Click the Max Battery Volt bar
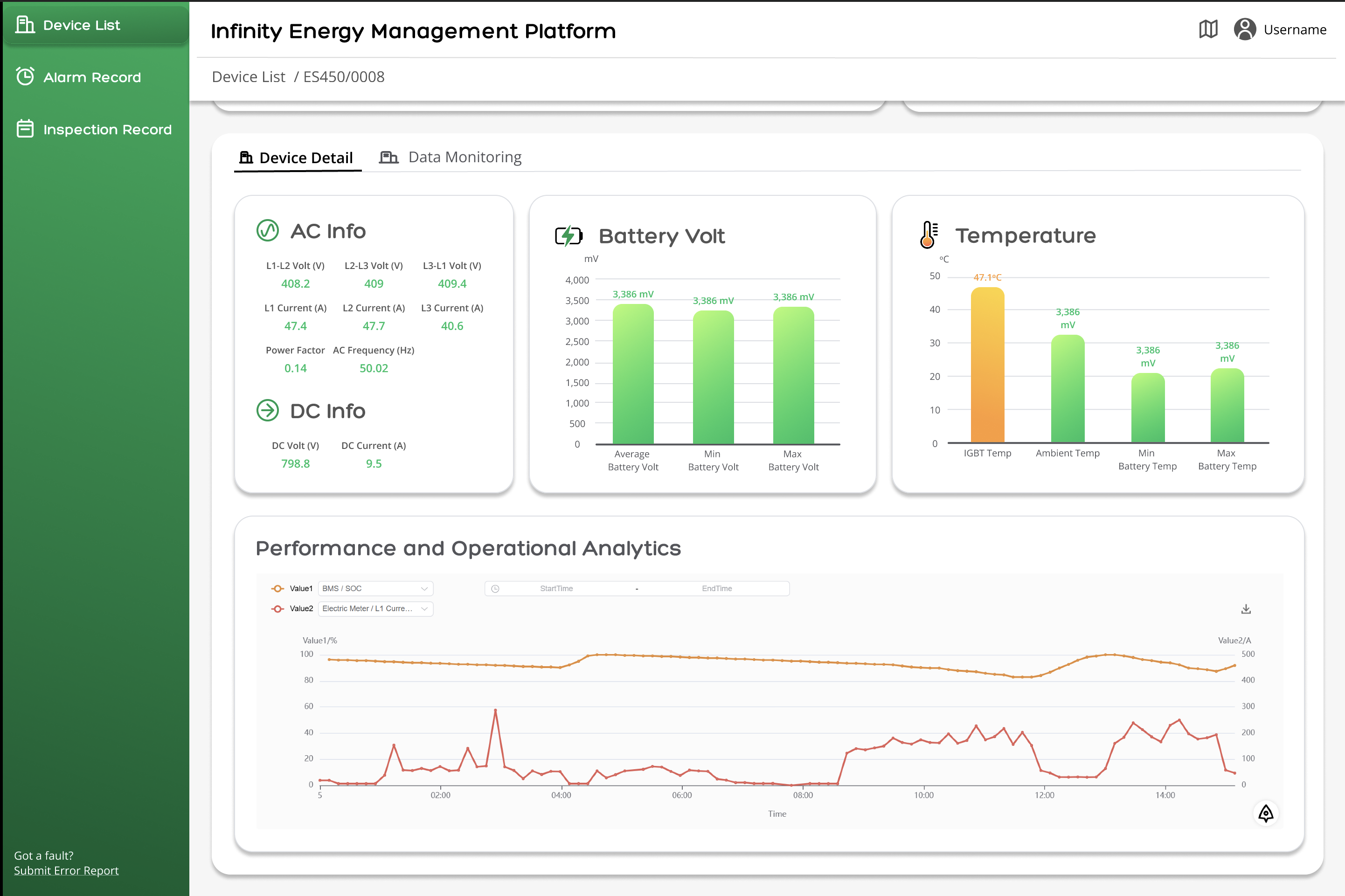This screenshot has width=1345, height=896. 793,375
